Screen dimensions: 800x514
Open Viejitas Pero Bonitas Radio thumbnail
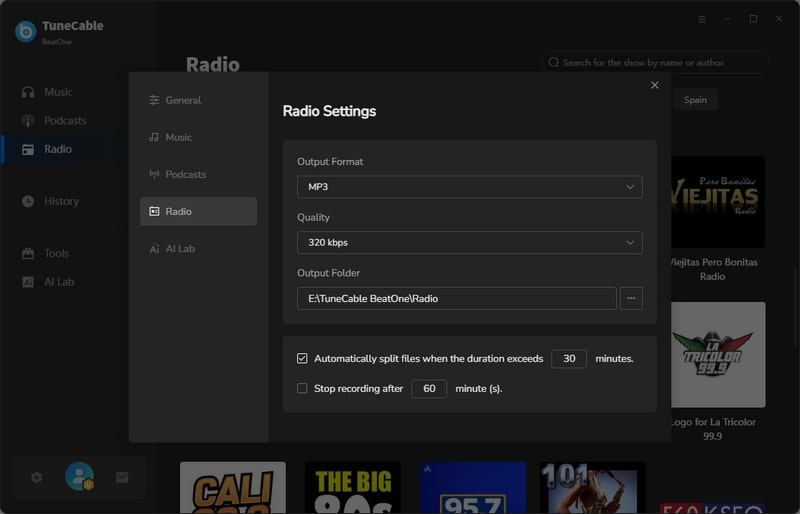pos(717,202)
